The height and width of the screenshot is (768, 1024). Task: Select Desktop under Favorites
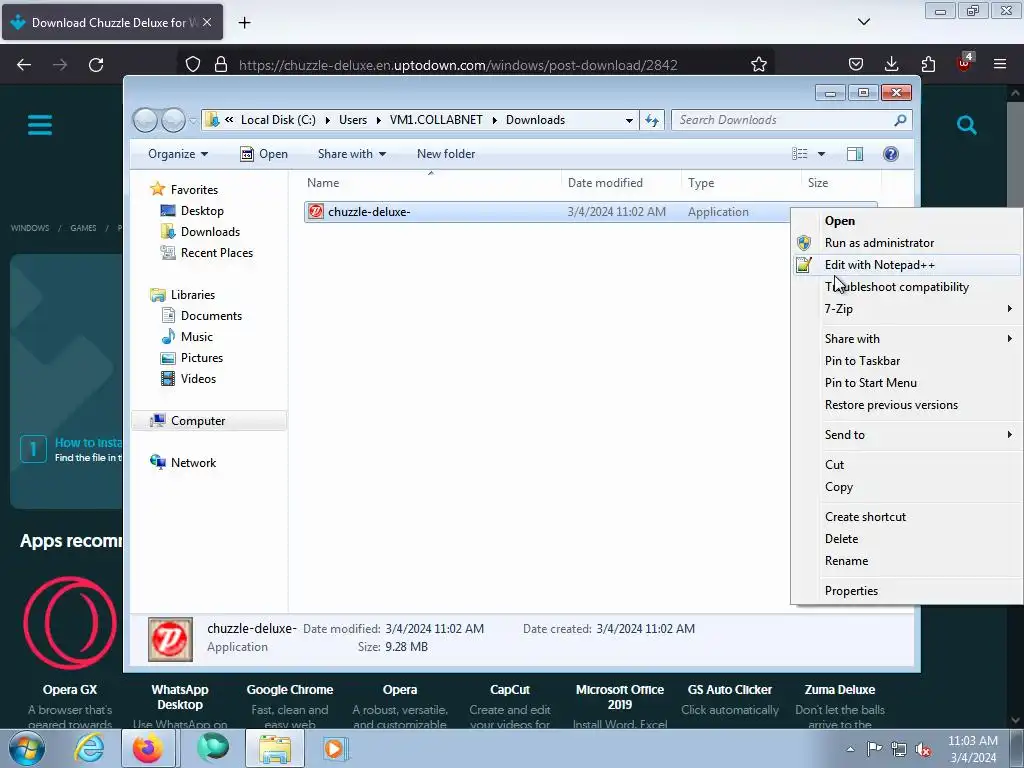(x=202, y=211)
